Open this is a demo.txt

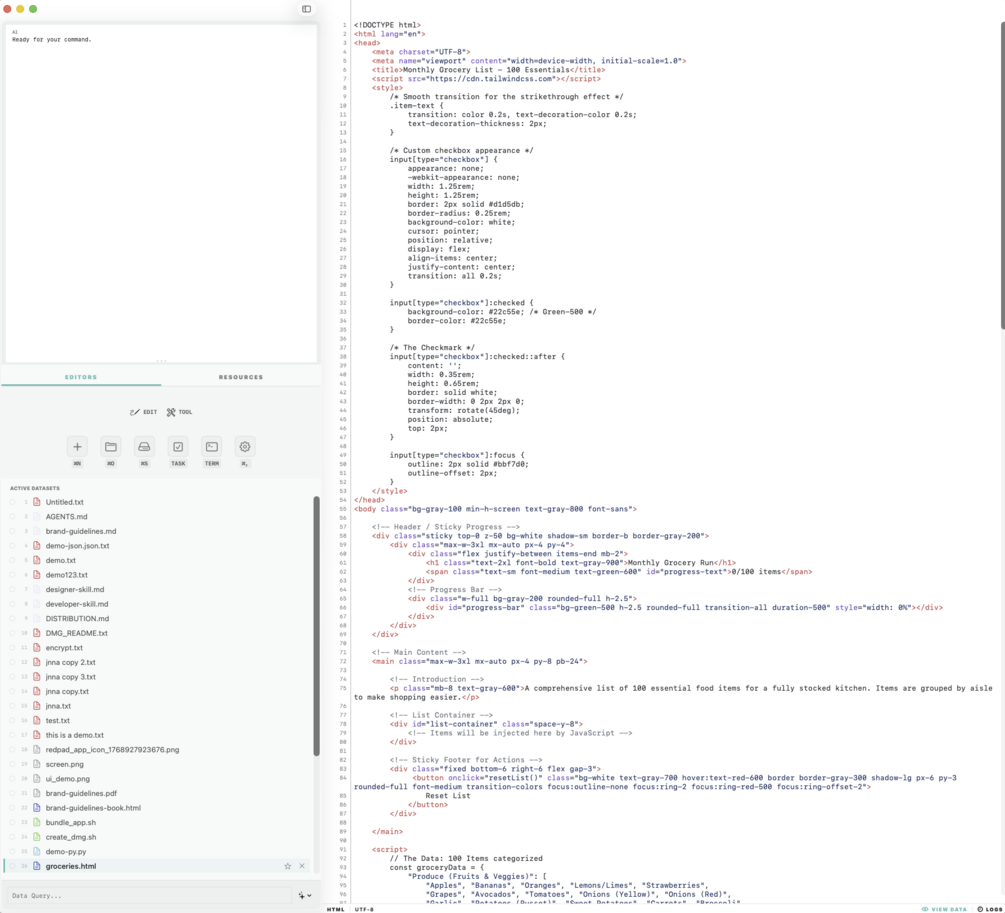(x=74, y=735)
